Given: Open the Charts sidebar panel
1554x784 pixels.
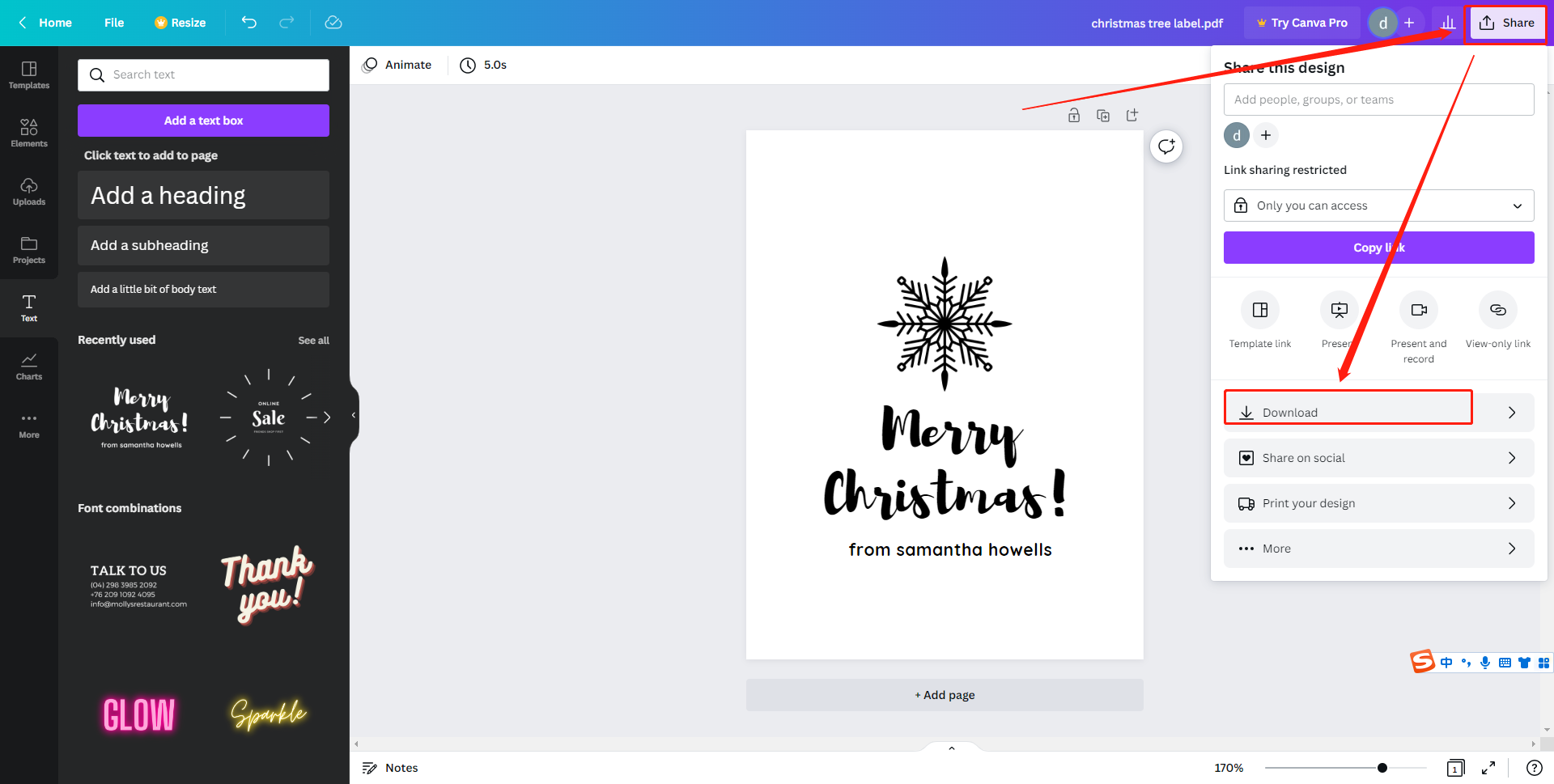Looking at the screenshot, I should (29, 367).
